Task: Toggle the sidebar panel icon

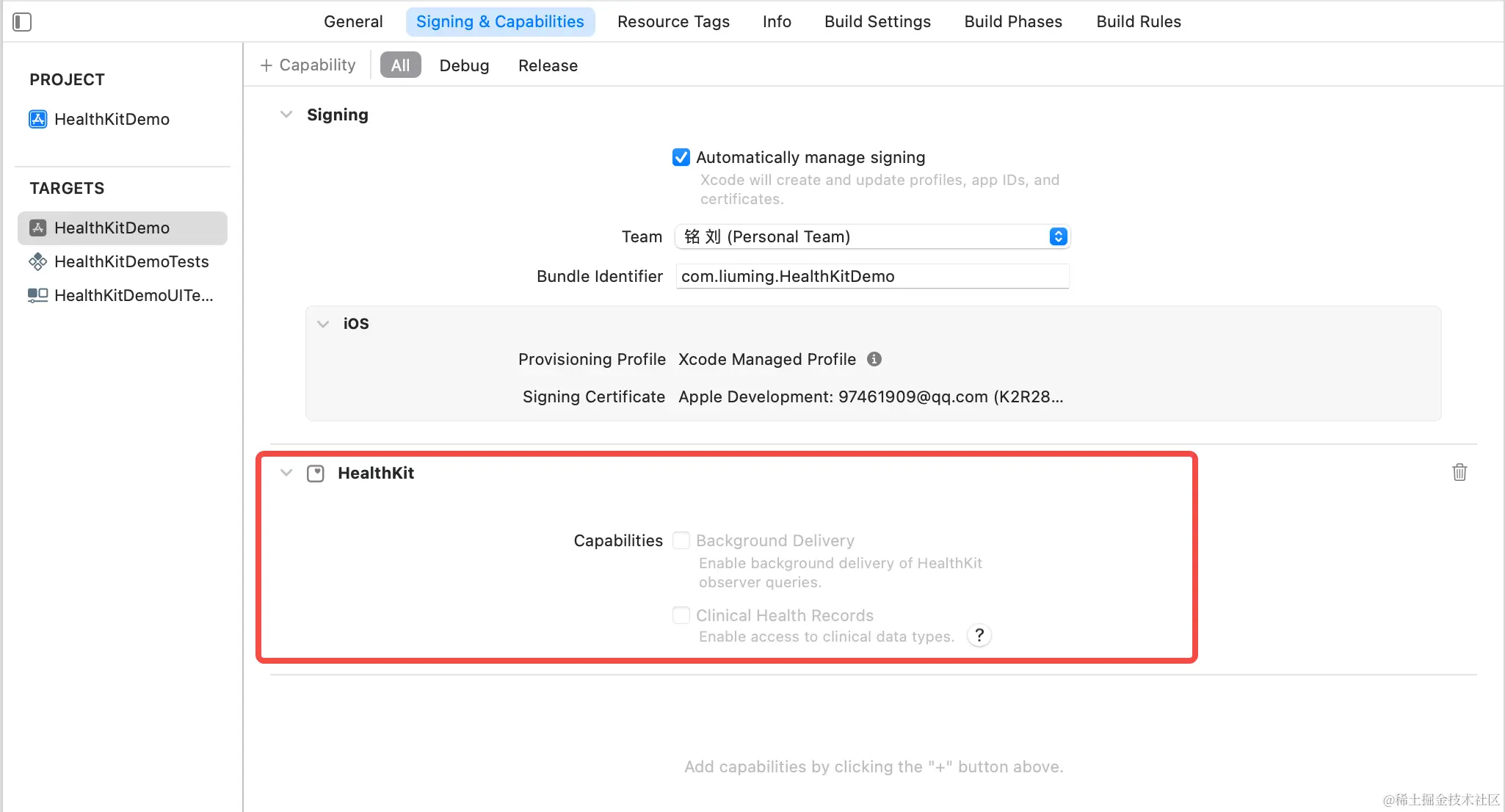Action: [22, 22]
